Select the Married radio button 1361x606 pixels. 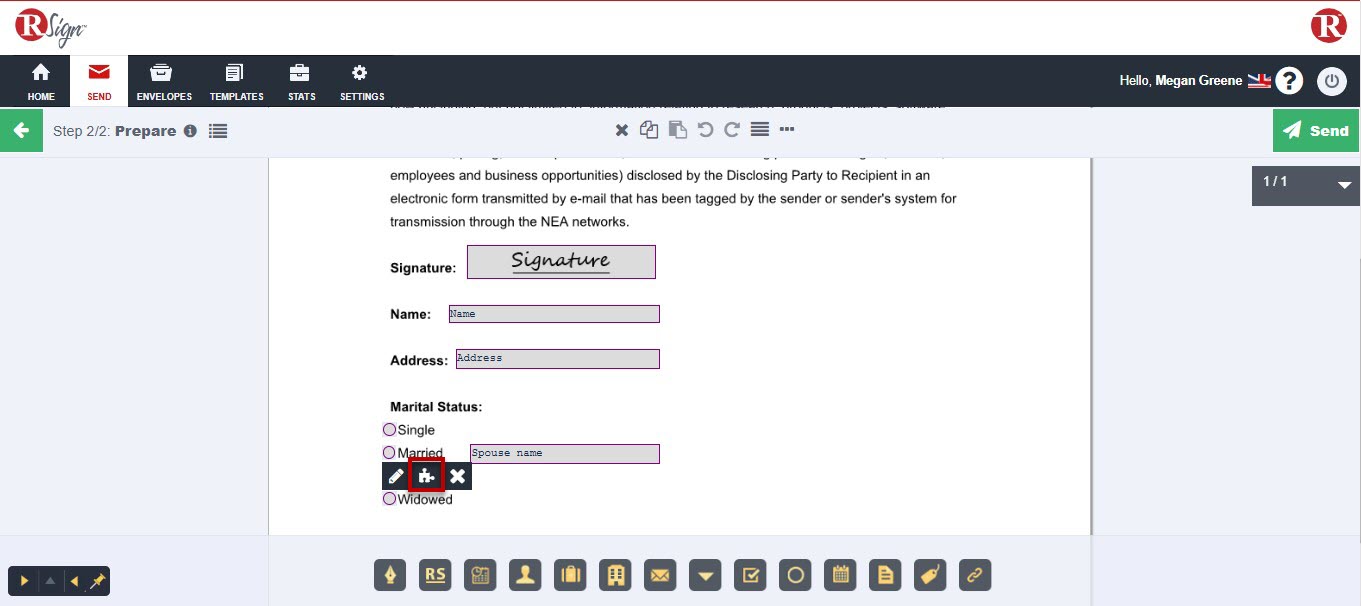389,452
